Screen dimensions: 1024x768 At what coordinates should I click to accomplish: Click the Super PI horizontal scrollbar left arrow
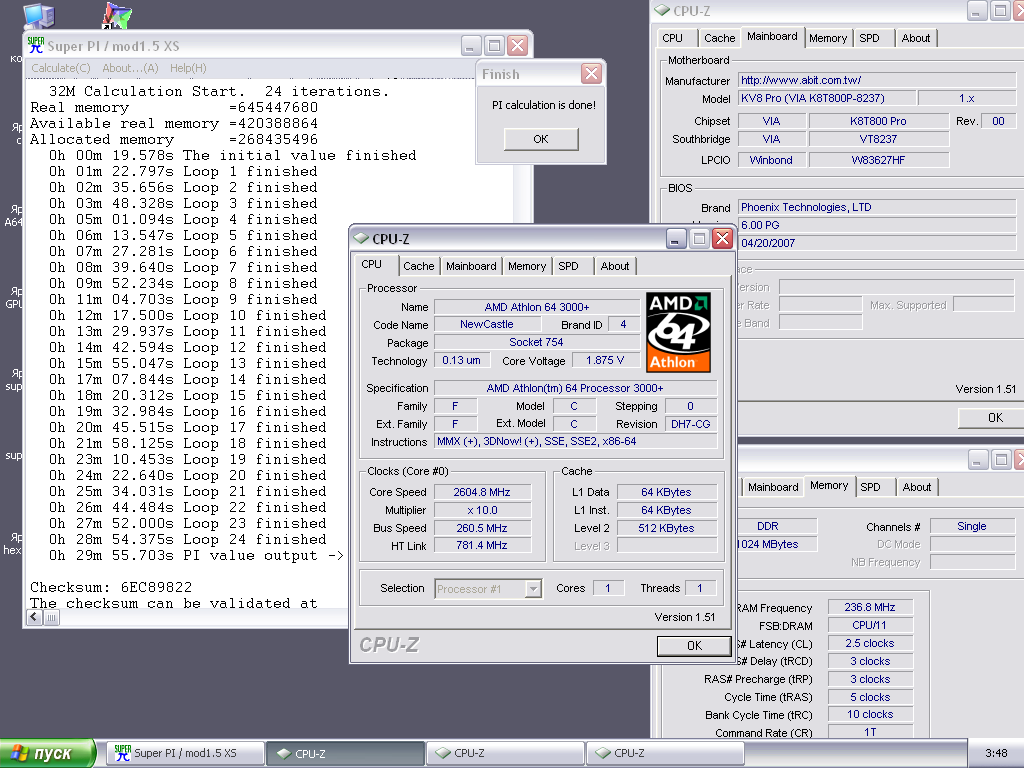[x=35, y=617]
